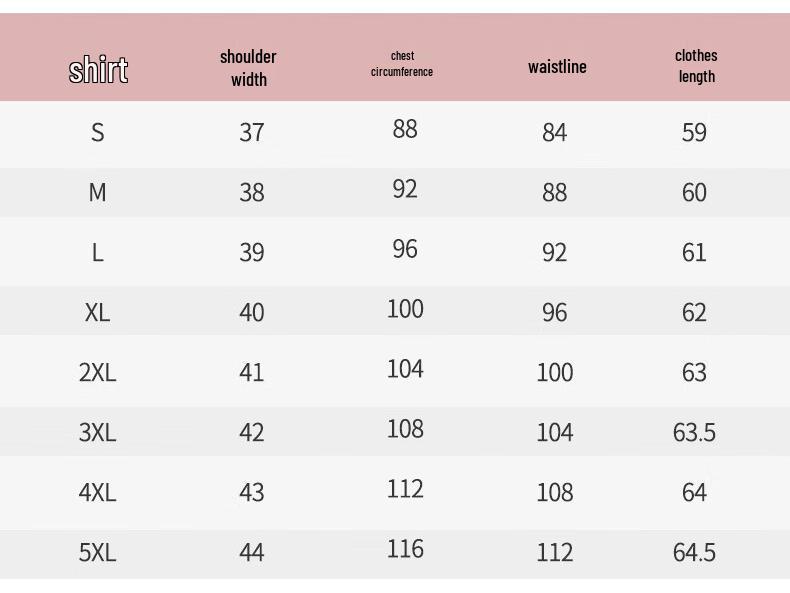Viewport: 790px width, 593px height.
Task: Click the "shoulder width" column header
Action: pos(248,68)
